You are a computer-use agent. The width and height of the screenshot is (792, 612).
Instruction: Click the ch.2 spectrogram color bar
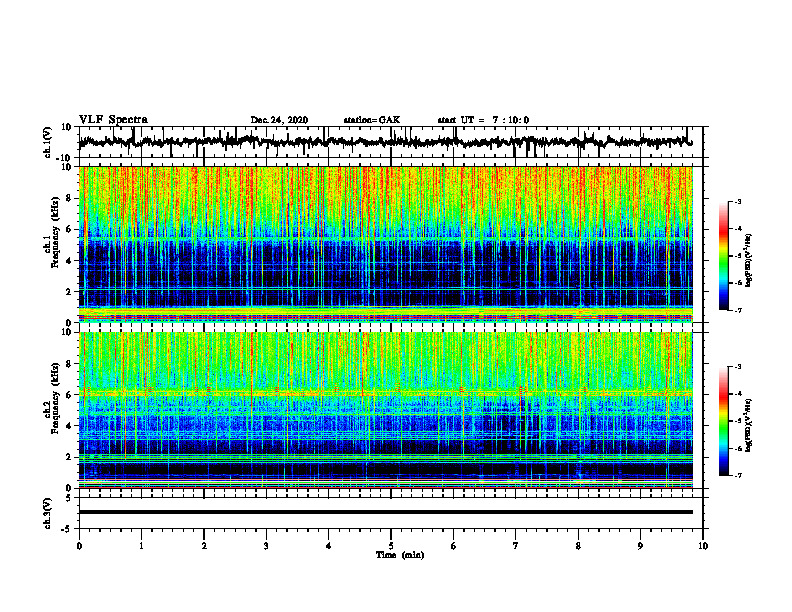click(723, 421)
